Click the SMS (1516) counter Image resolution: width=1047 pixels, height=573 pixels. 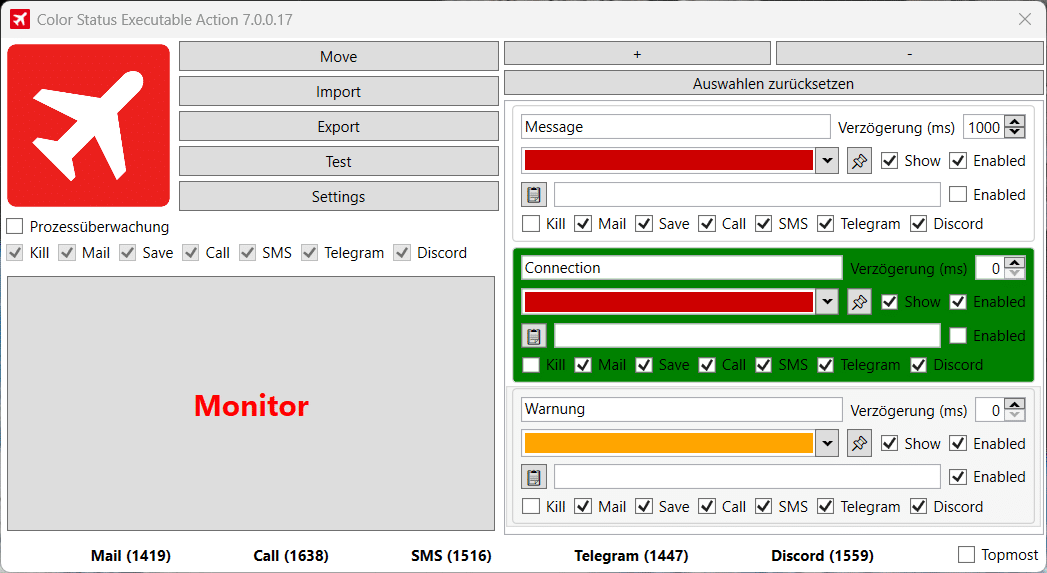coord(451,556)
